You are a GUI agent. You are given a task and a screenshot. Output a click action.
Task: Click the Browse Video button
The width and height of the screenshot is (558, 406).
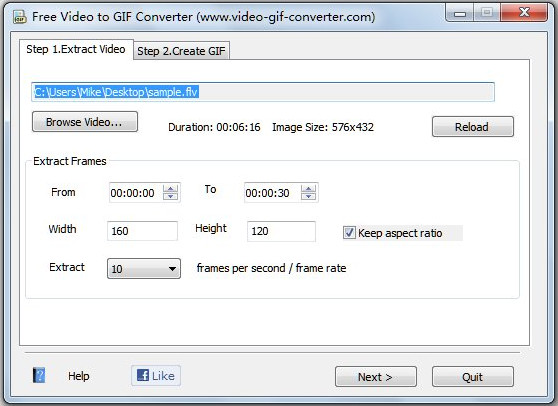click(85, 122)
